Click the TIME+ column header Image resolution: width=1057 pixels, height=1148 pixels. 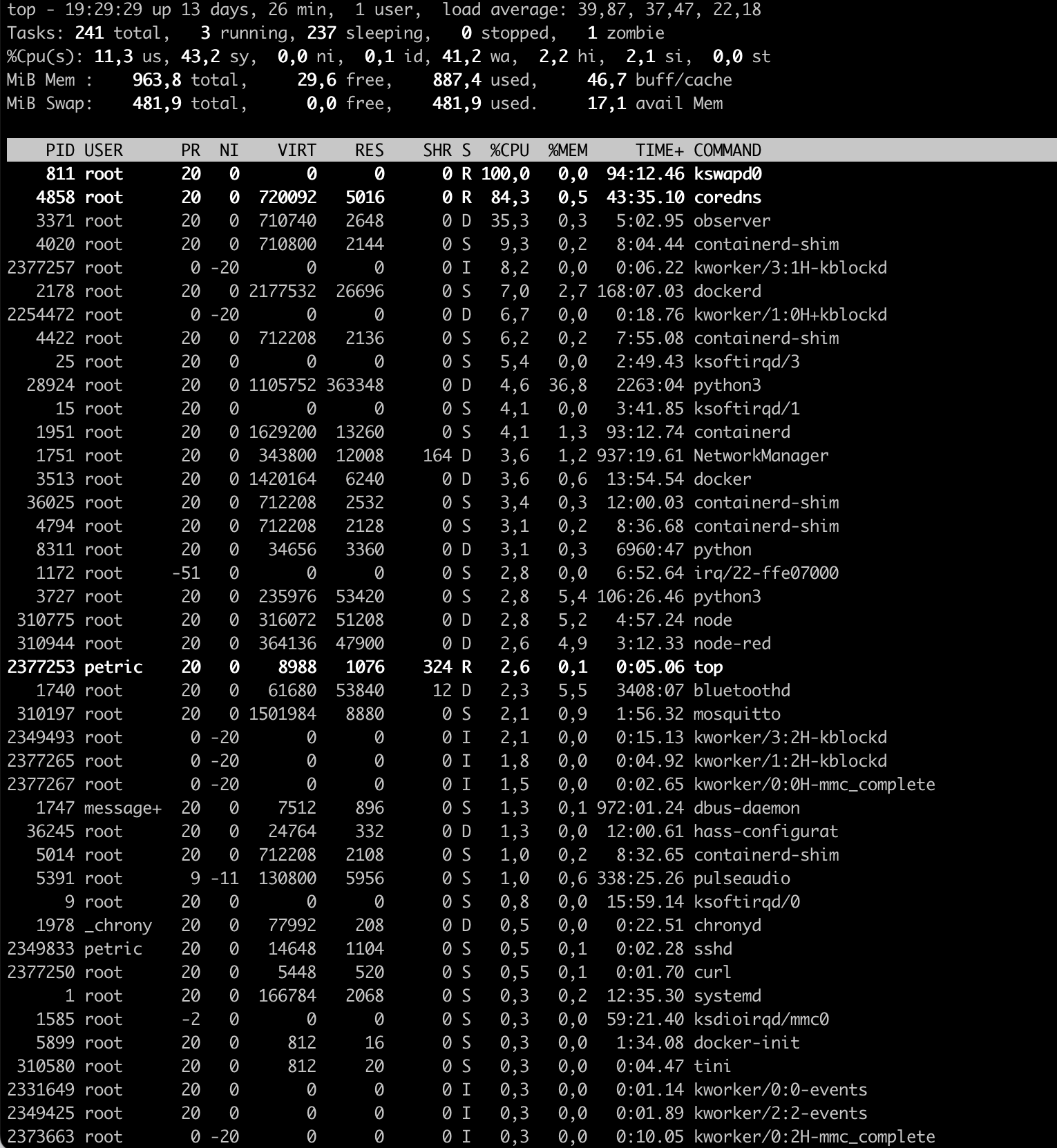[x=659, y=151]
